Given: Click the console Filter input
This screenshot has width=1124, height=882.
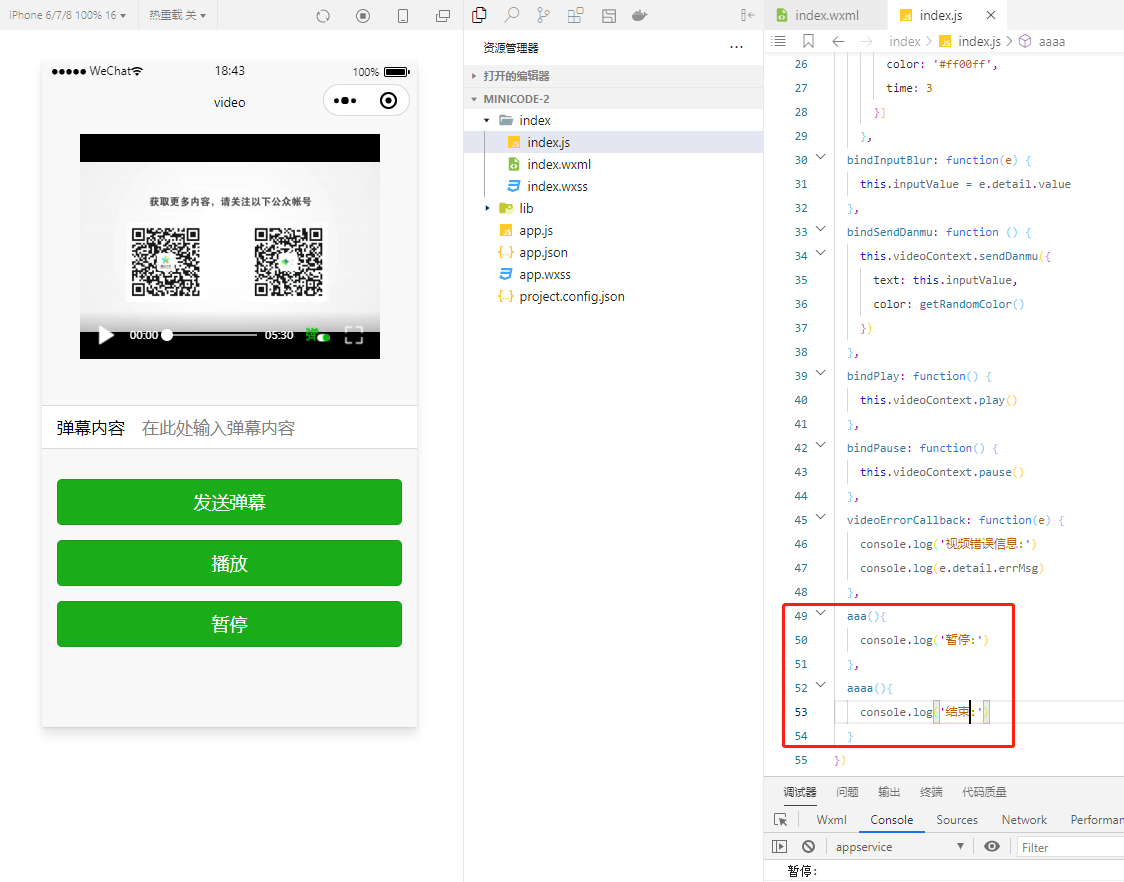Looking at the screenshot, I should 1070,847.
